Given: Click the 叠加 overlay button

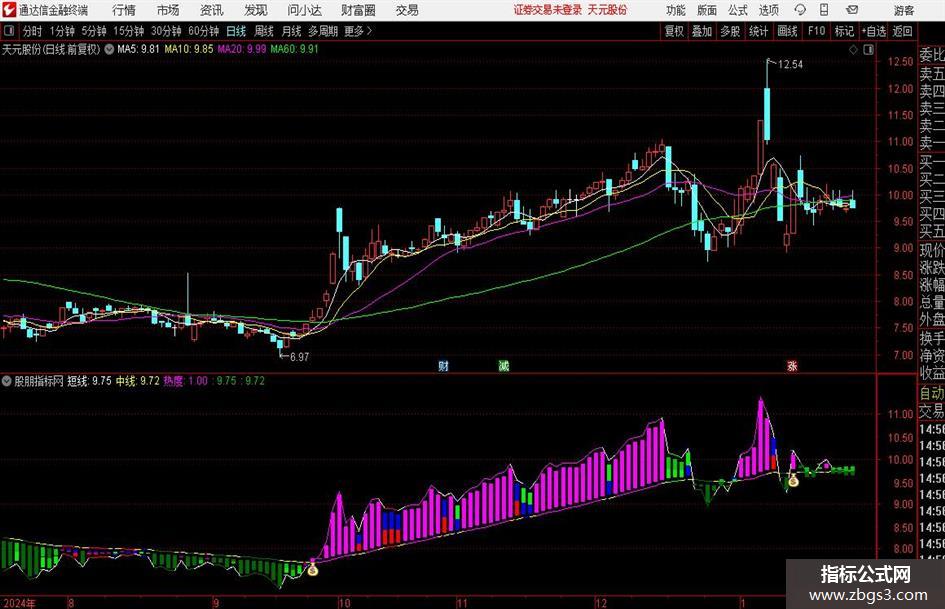Looking at the screenshot, I should (x=702, y=31).
